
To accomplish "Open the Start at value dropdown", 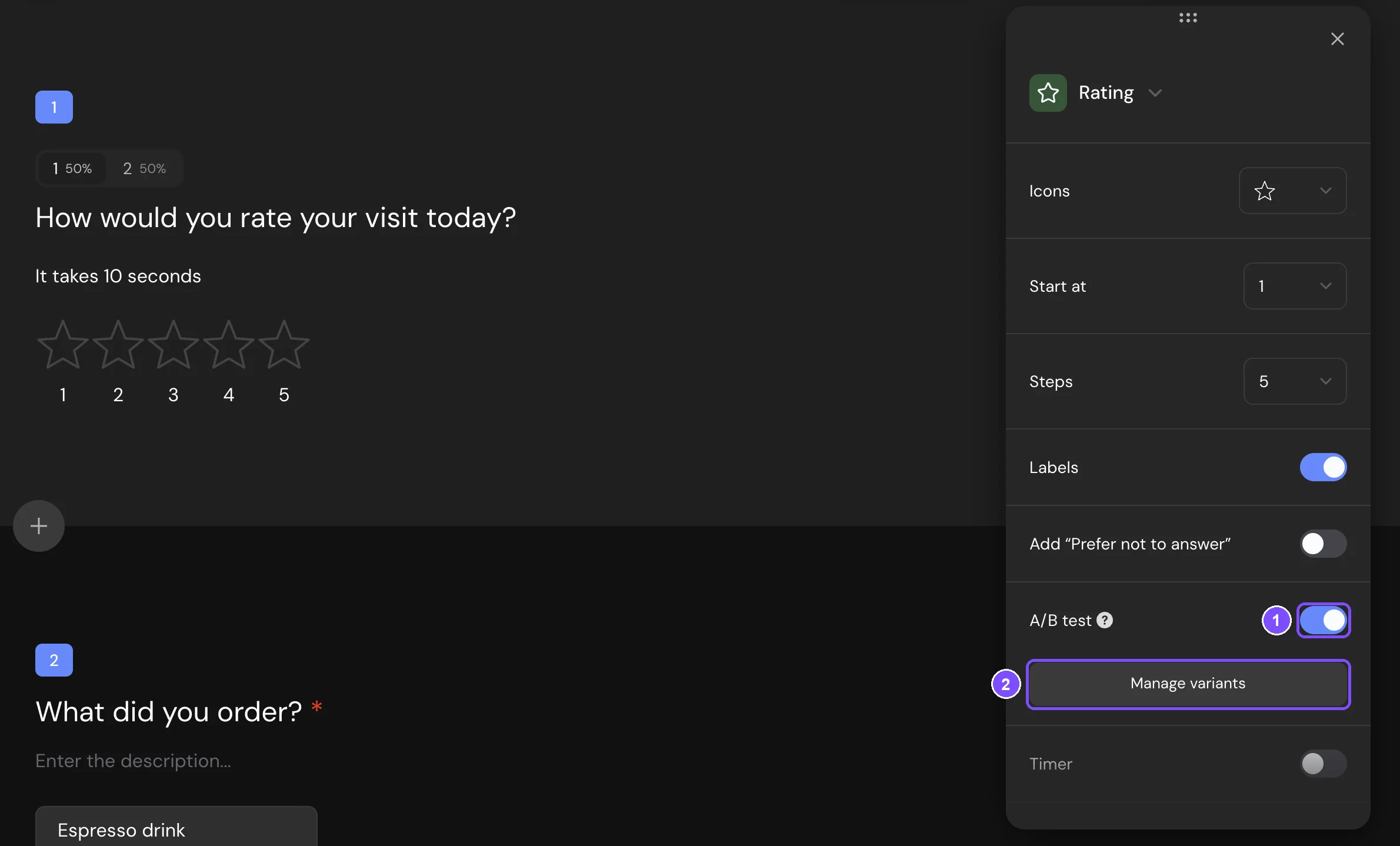I will [1295, 286].
